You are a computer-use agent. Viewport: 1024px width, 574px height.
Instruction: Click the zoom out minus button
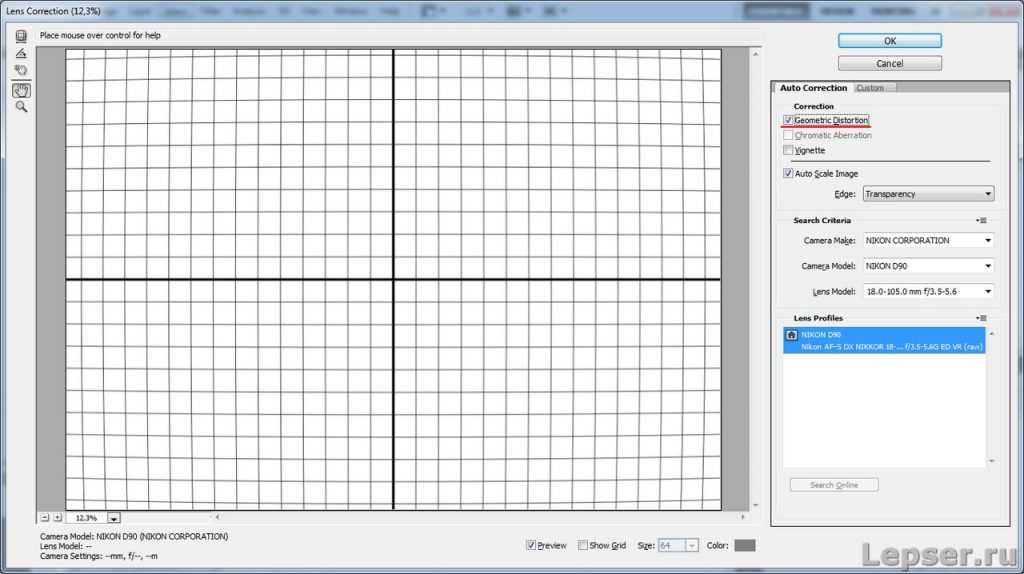coord(45,518)
